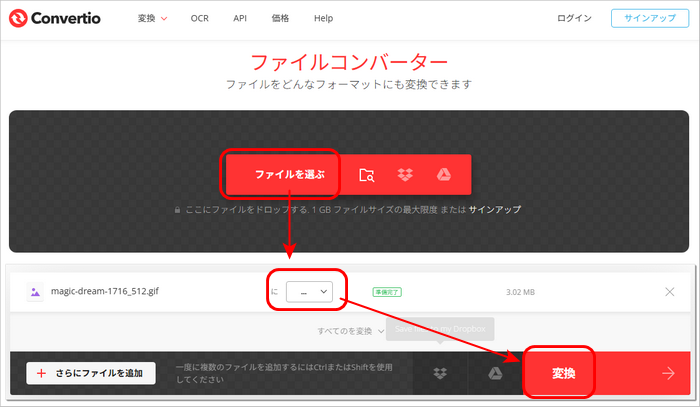Click さらにファイルを追加 button
Image resolution: width=700 pixels, height=407 pixels.
(91, 373)
